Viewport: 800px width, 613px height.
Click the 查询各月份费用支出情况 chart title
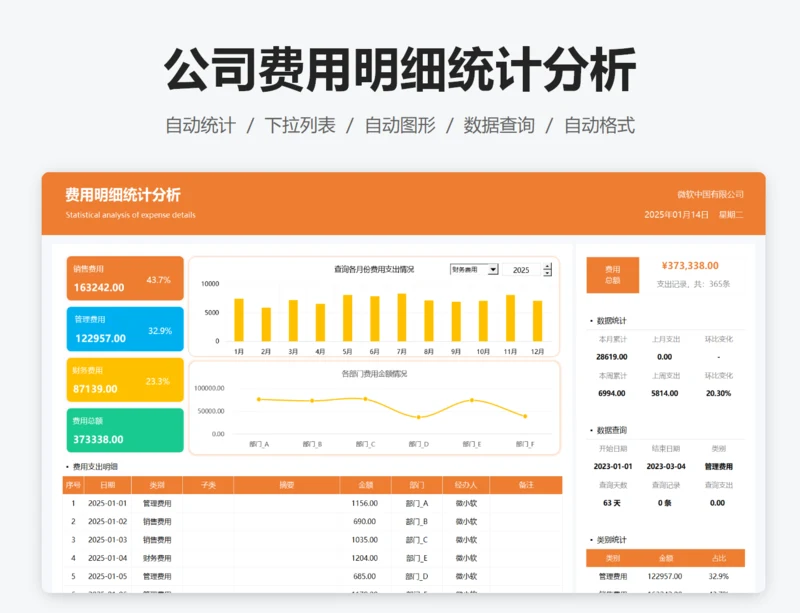point(374,269)
